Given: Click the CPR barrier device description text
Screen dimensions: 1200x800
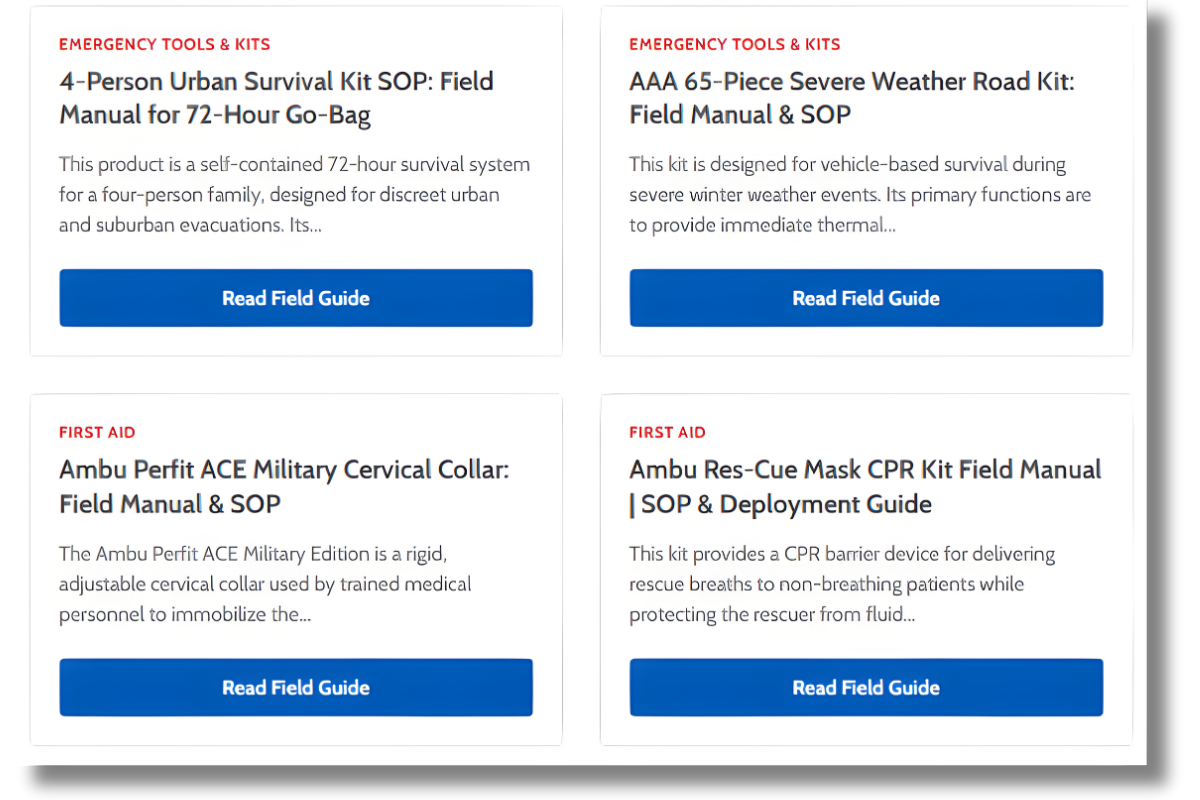Looking at the screenshot, I should (x=841, y=584).
